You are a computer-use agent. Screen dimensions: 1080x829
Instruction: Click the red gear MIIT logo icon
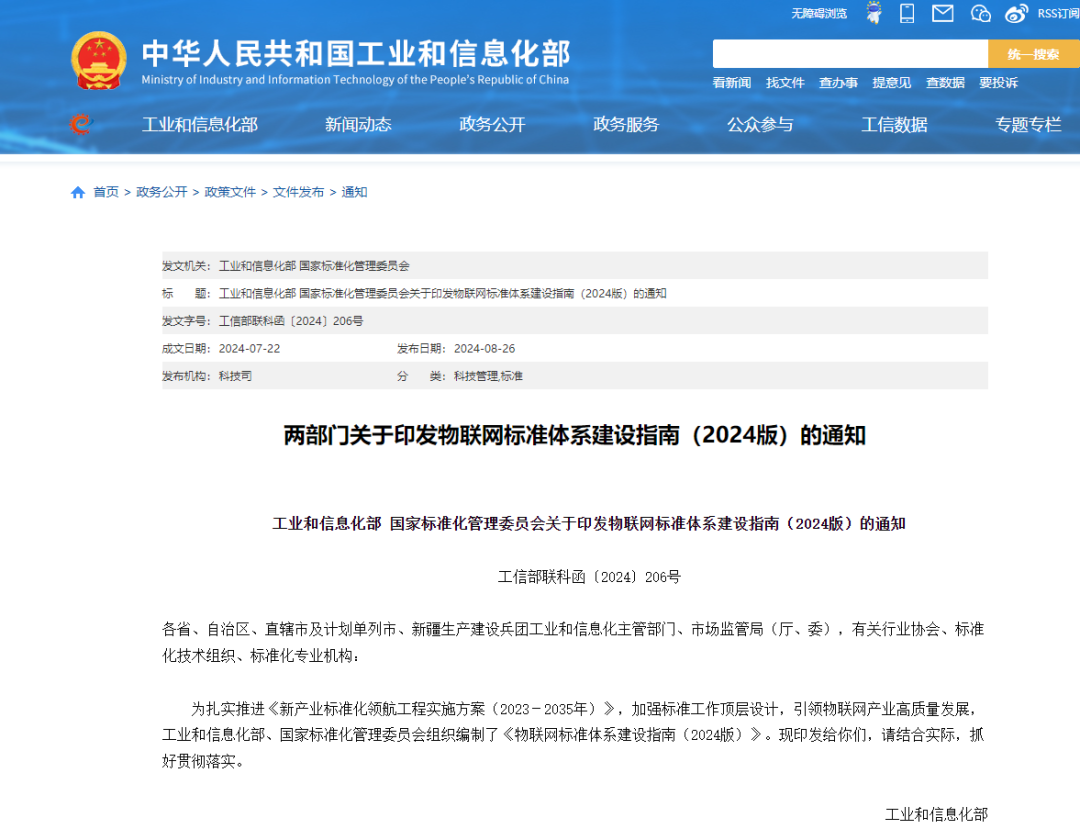coord(80,124)
